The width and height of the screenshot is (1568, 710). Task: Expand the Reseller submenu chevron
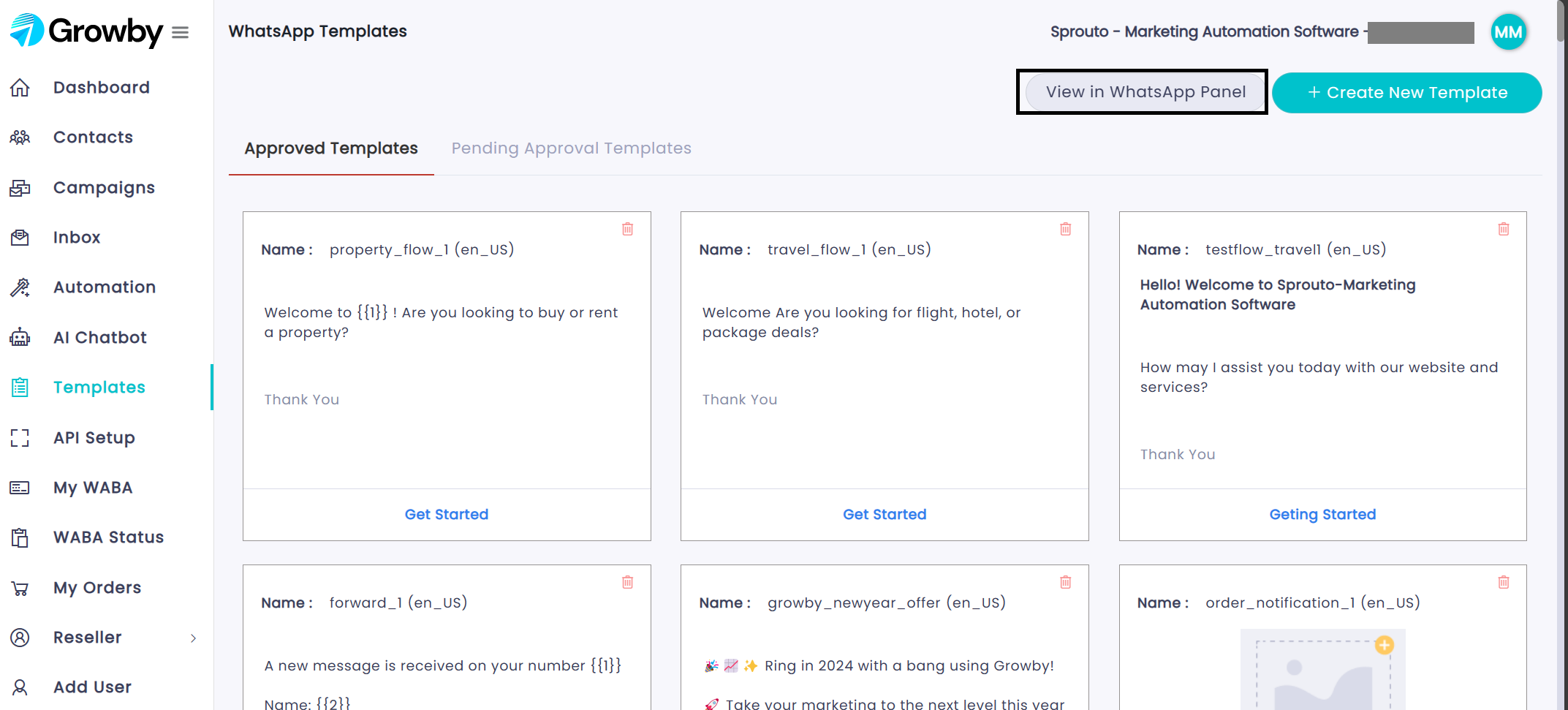click(x=193, y=638)
